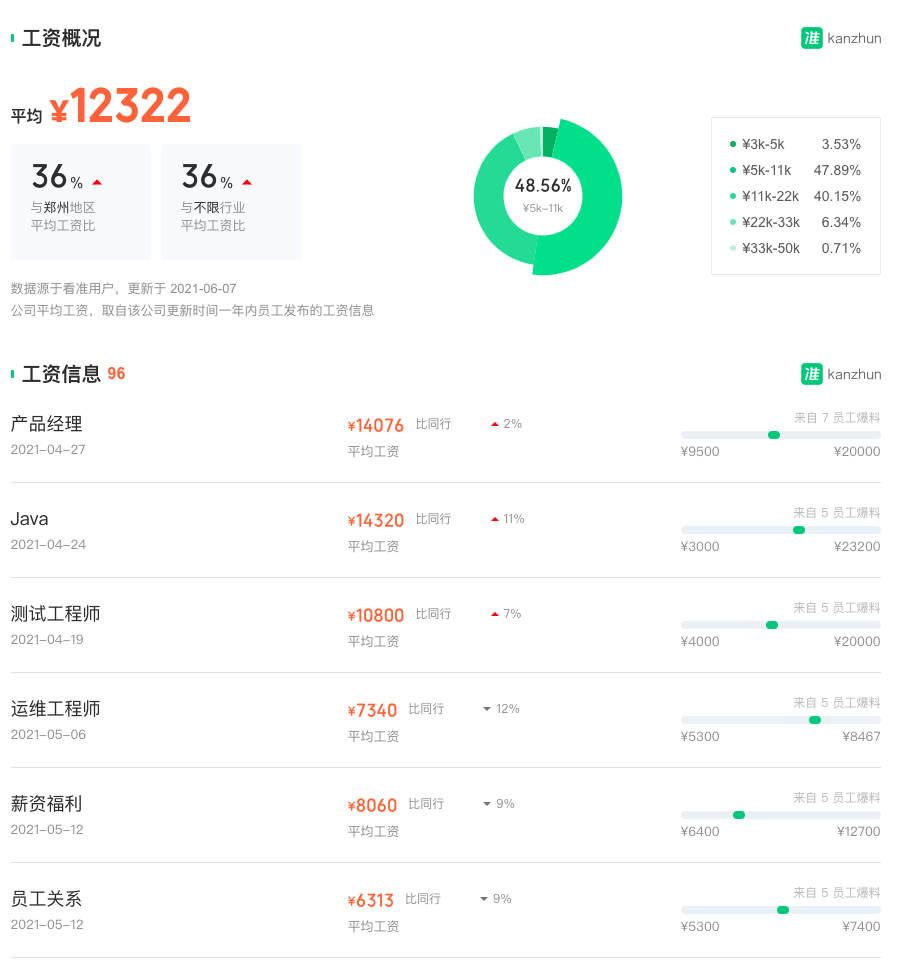Click the 测试工程师 salary range slider marker

(772, 625)
